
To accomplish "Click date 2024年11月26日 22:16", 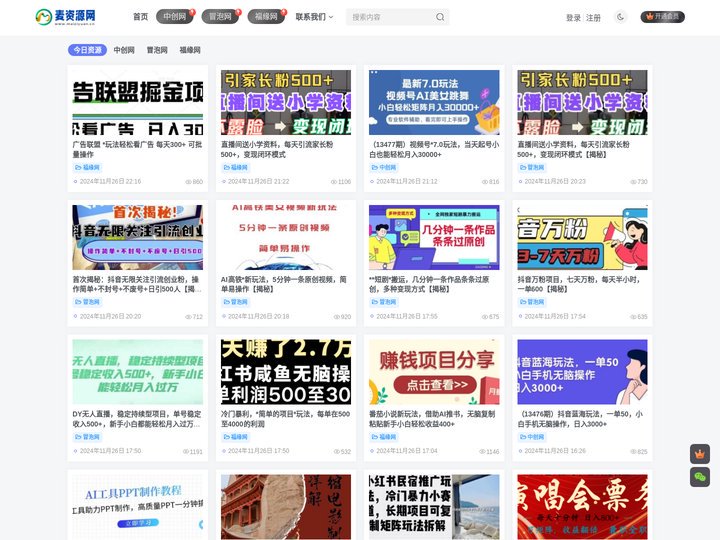I will click(110, 181).
